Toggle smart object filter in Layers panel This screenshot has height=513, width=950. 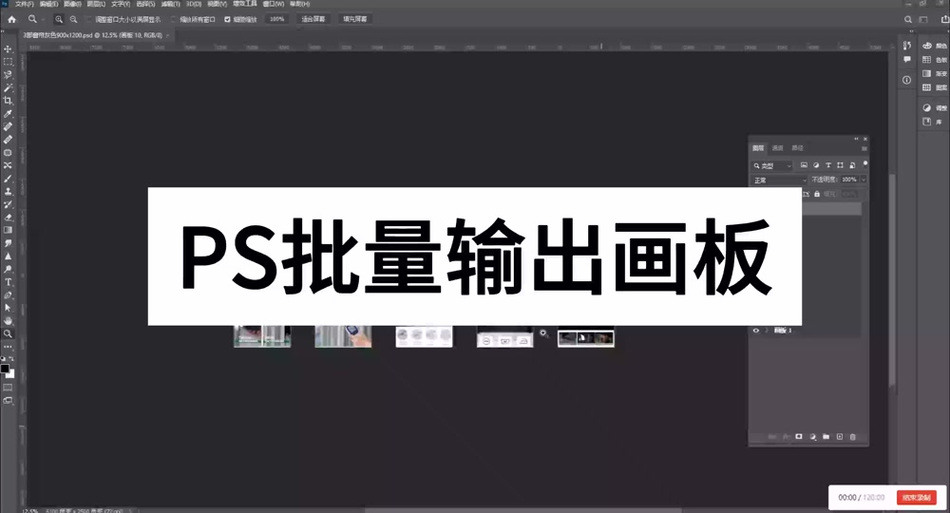tap(852, 165)
